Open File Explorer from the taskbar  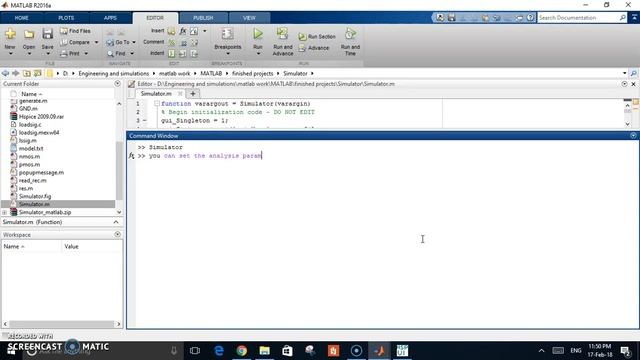coord(264,351)
